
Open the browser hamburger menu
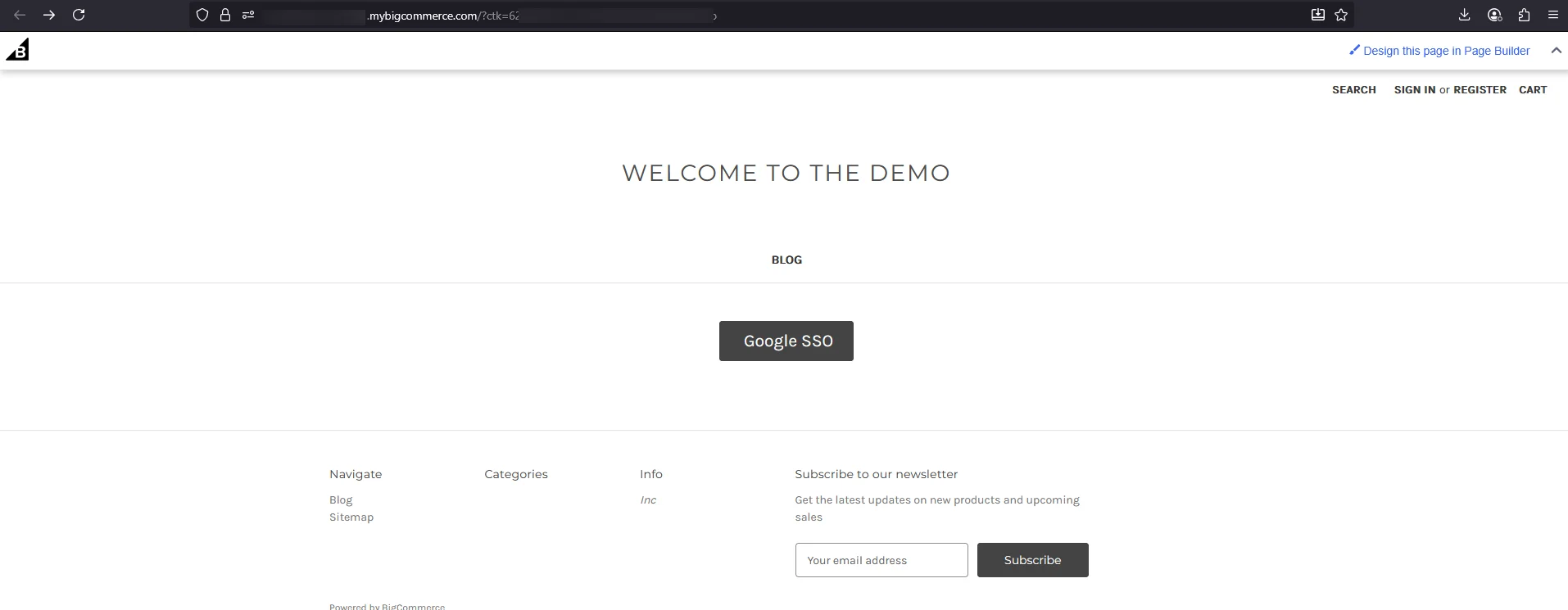tap(1553, 15)
